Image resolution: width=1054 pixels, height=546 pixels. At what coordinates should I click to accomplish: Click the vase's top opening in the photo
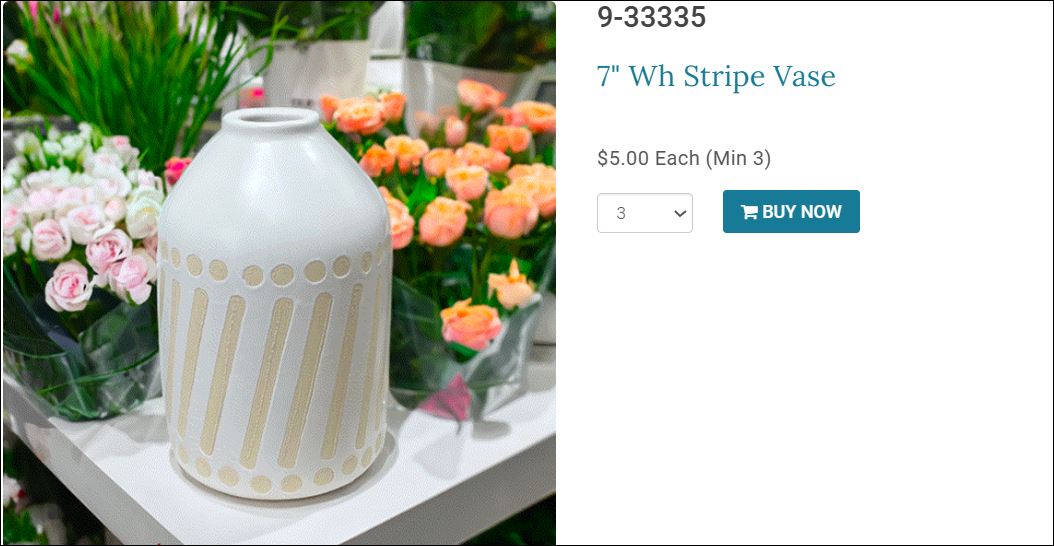270,118
